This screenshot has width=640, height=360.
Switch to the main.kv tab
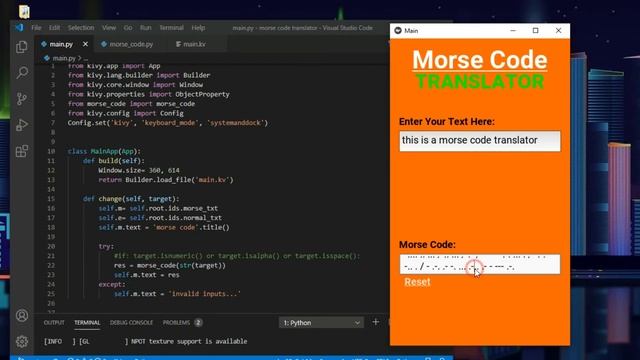194,44
